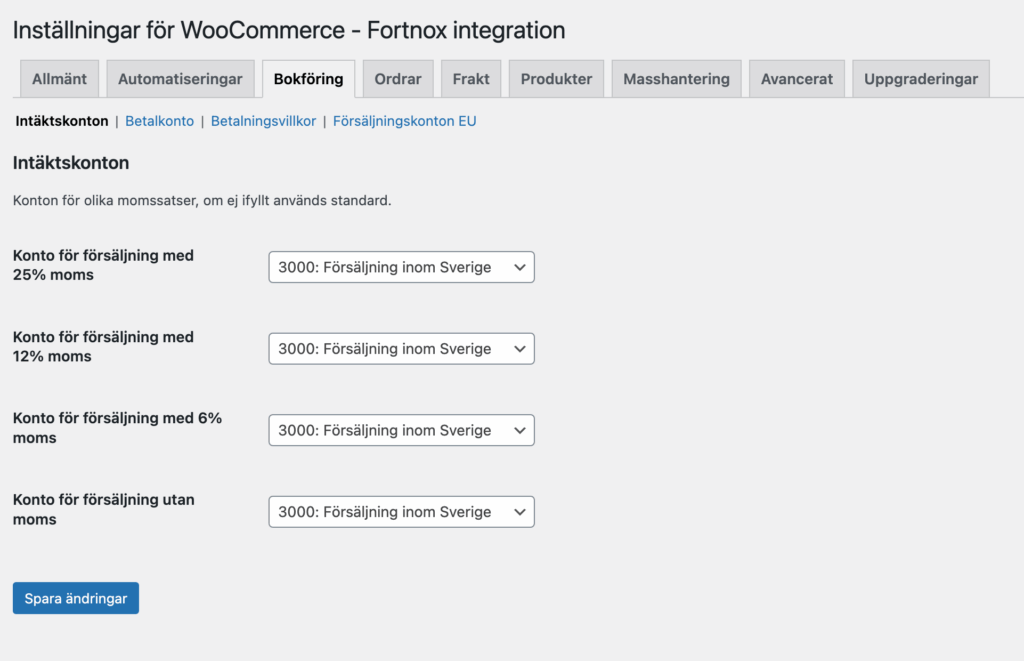Viewport: 1024px width, 661px height.
Task: Open the 12% moms account dropdown
Action: click(401, 349)
